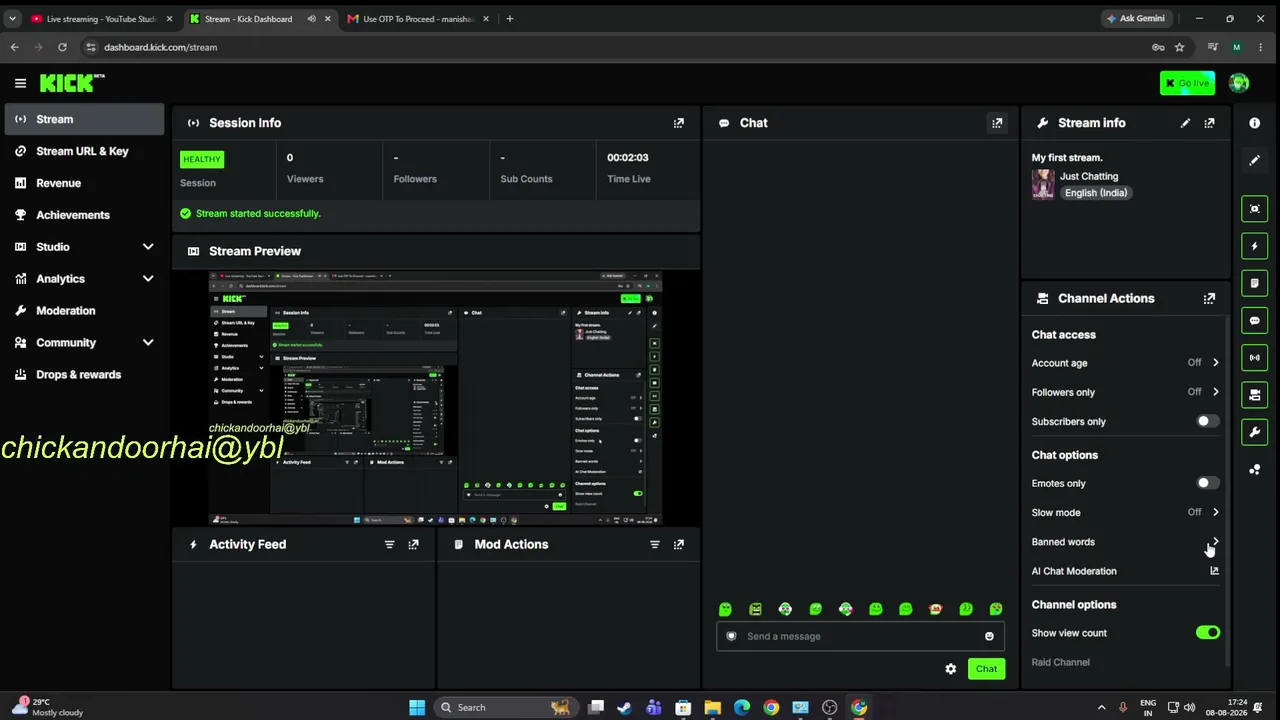Click the Windows Start button
The width and height of the screenshot is (1280, 720).
tap(417, 708)
